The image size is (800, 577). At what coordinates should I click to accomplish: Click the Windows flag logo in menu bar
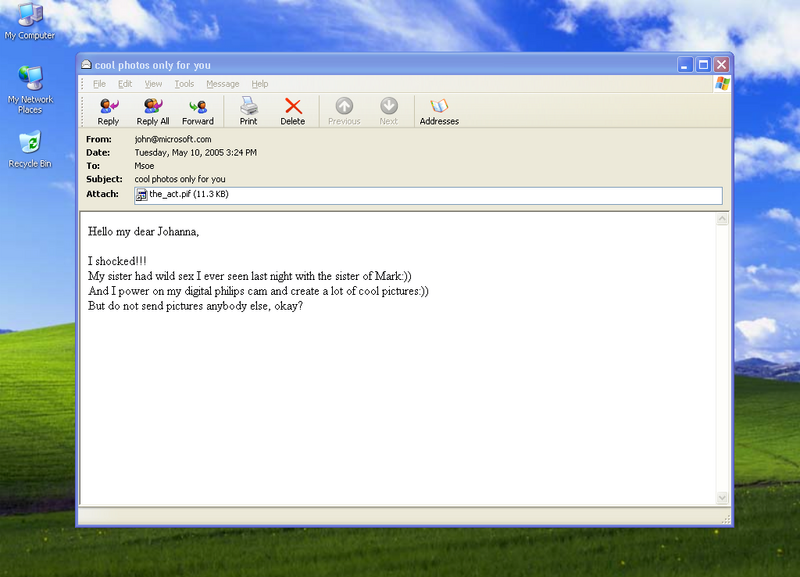722,84
